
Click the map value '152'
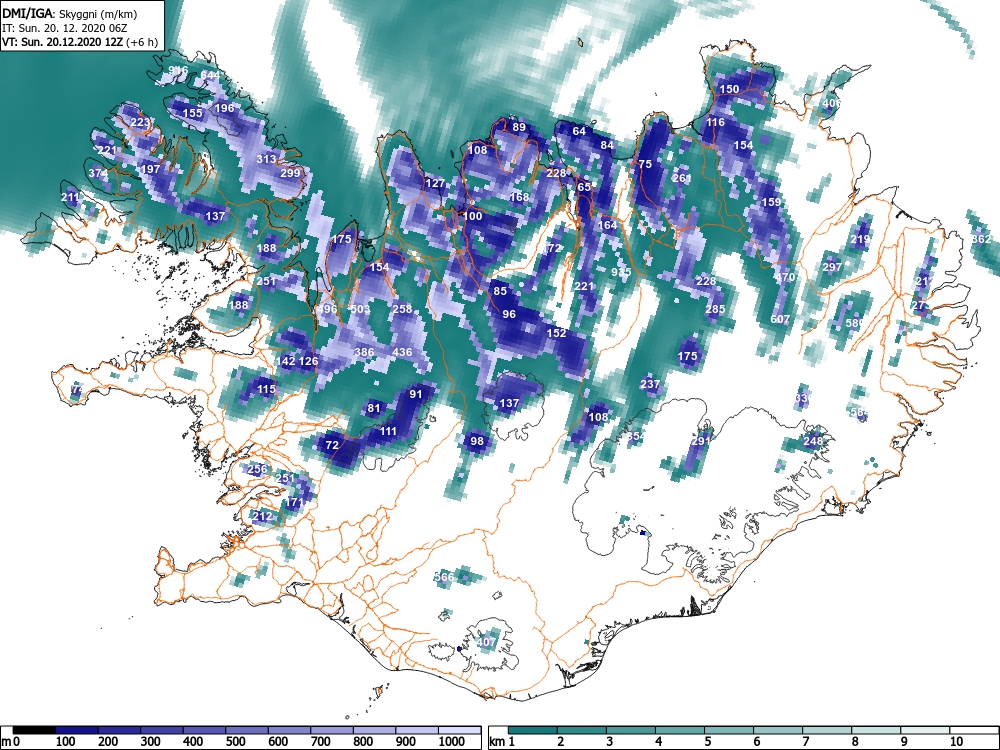click(556, 333)
